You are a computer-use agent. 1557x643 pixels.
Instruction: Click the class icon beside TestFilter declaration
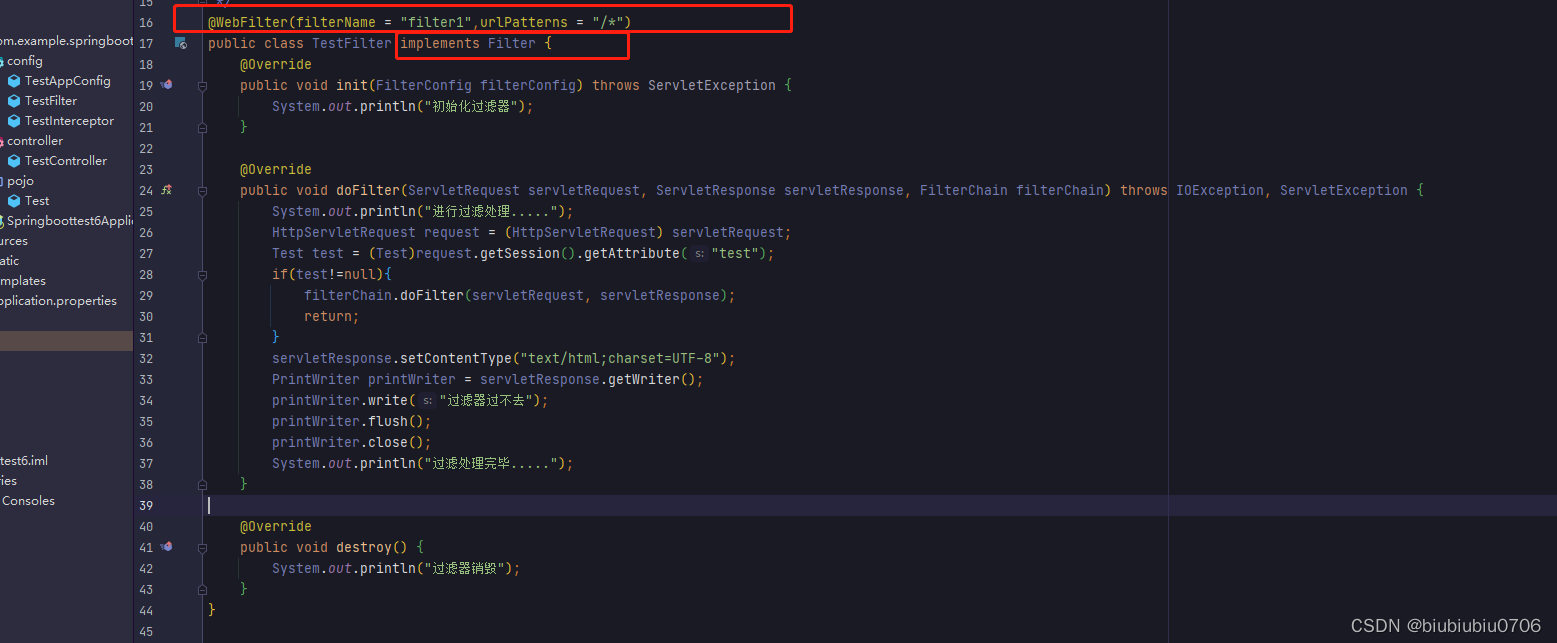click(182, 43)
